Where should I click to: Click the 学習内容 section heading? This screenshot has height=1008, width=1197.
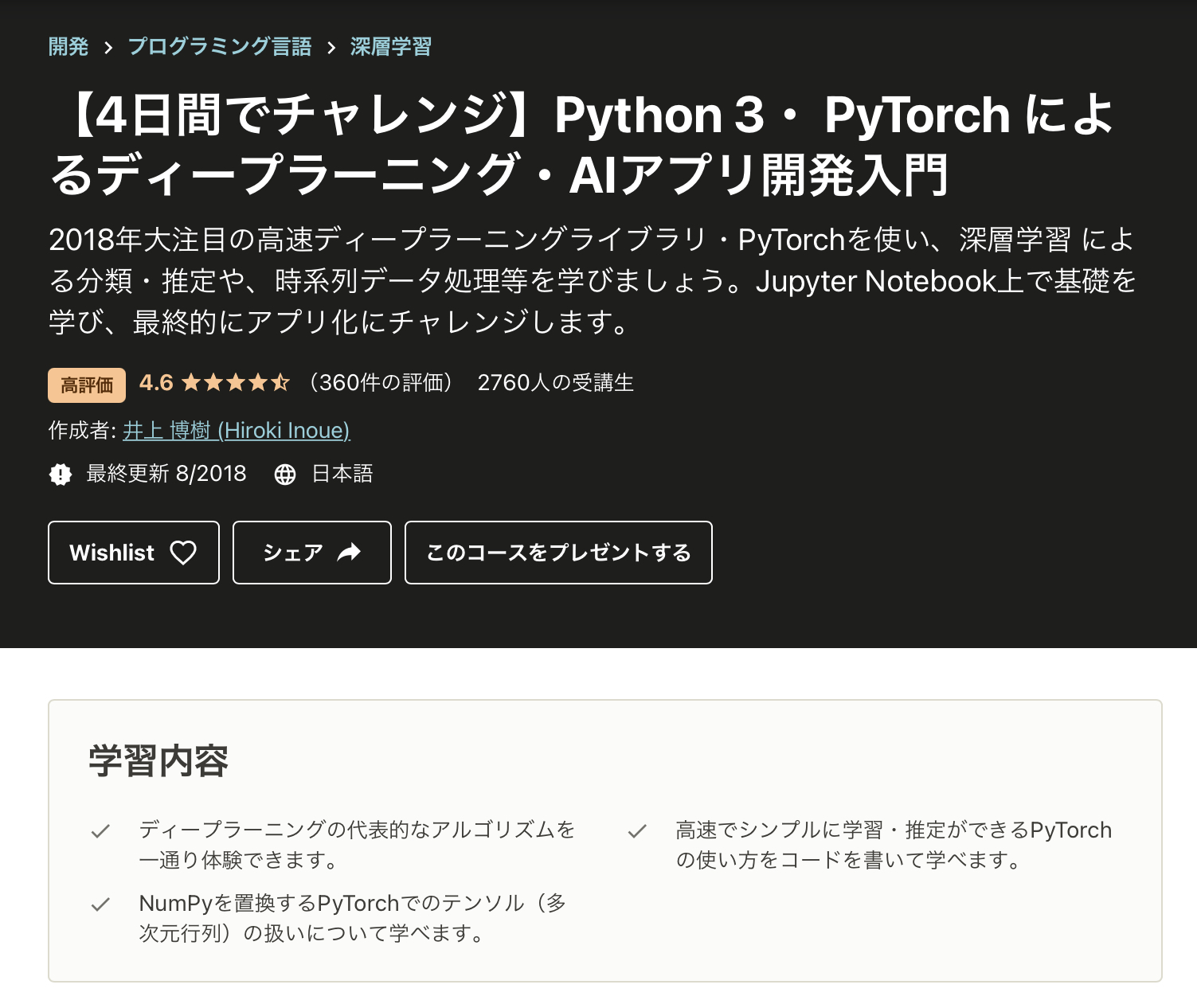(158, 760)
